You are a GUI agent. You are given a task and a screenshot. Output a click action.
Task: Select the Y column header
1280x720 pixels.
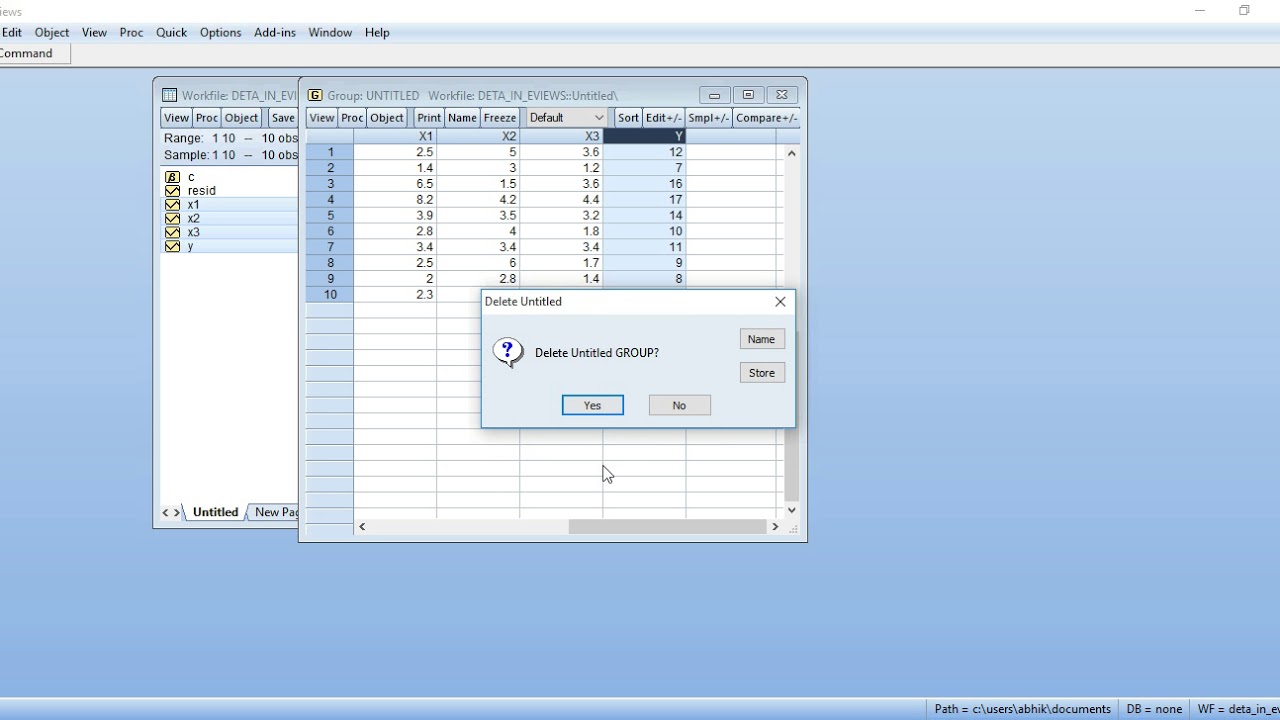(644, 136)
